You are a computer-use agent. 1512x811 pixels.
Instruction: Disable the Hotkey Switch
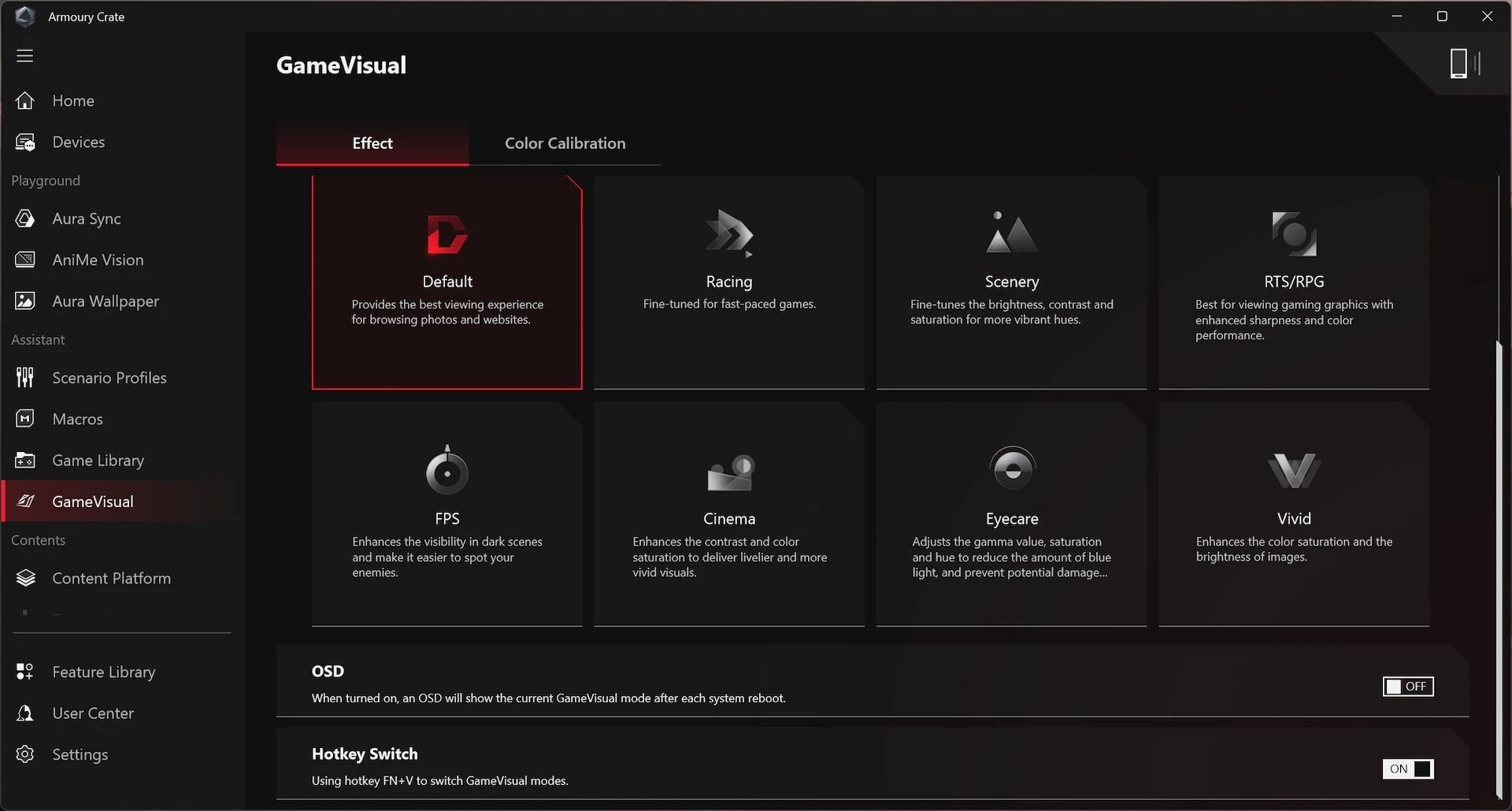click(x=1408, y=769)
